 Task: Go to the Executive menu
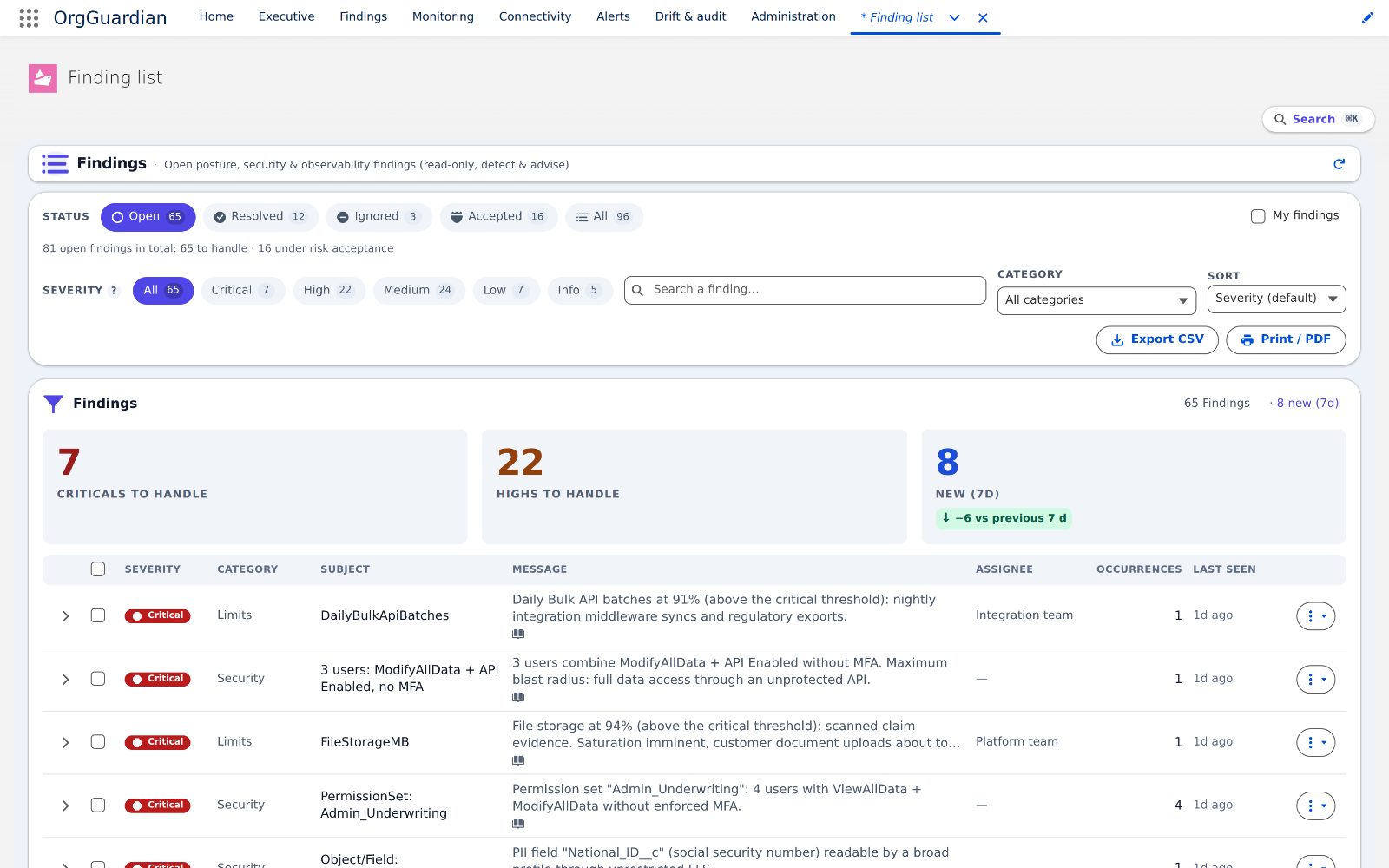[x=286, y=16]
